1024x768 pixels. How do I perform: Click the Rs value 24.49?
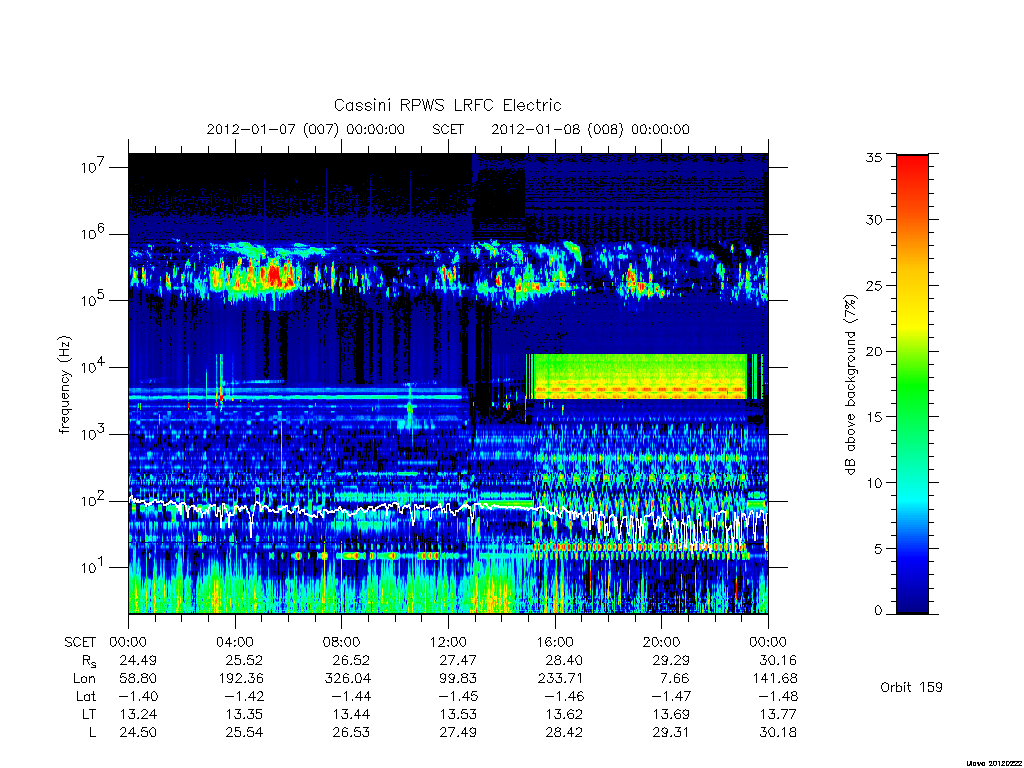(x=138, y=660)
